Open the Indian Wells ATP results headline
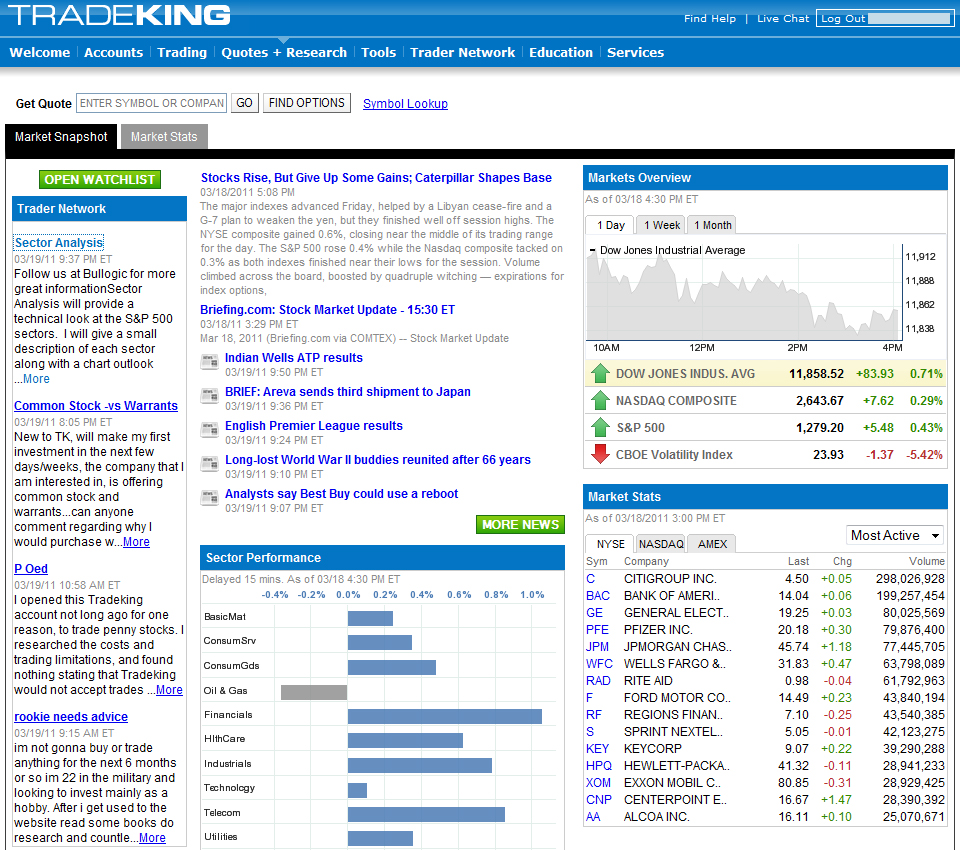960x850 pixels. pos(294,358)
